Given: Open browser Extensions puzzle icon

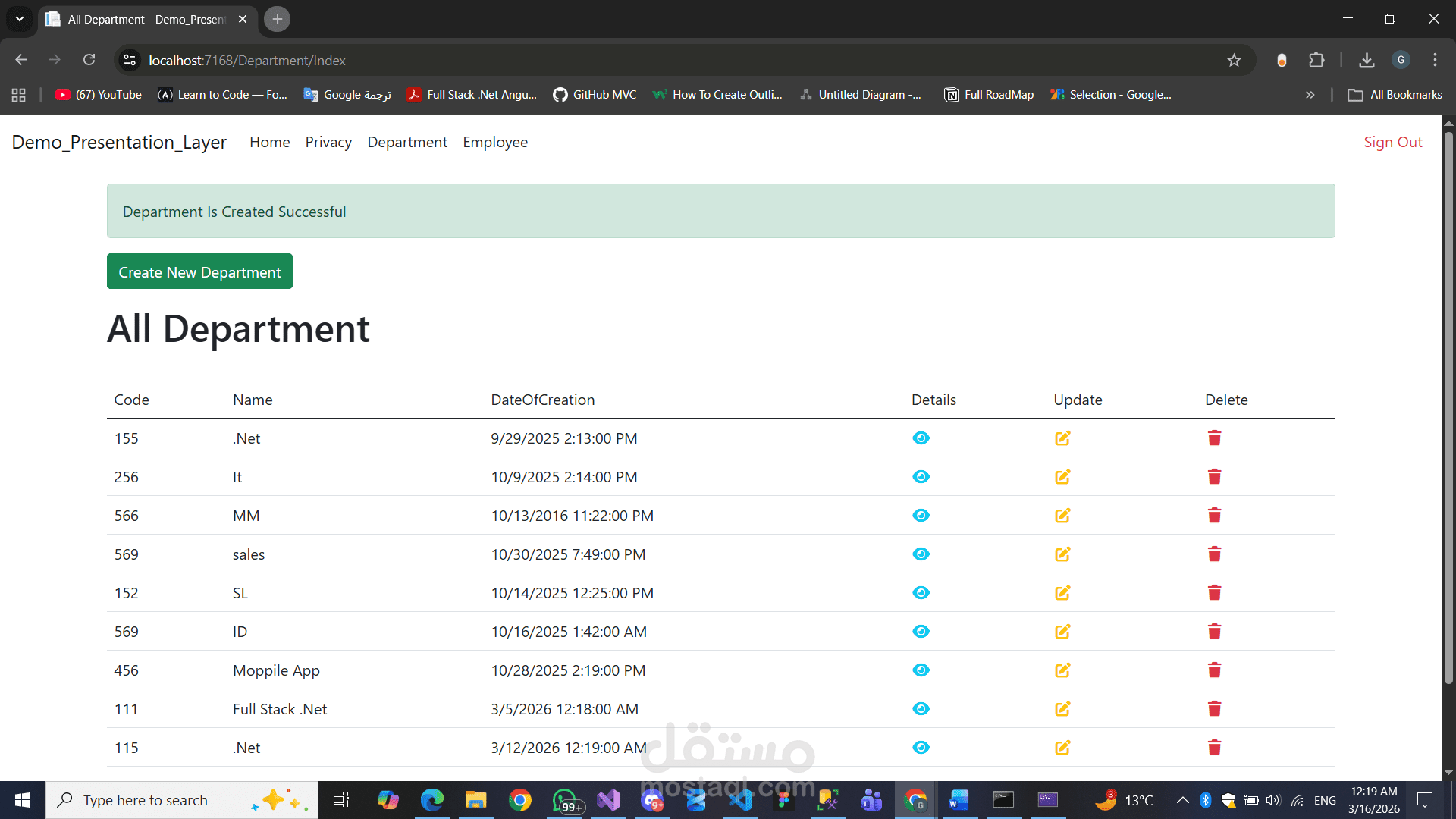Looking at the screenshot, I should [x=1316, y=61].
